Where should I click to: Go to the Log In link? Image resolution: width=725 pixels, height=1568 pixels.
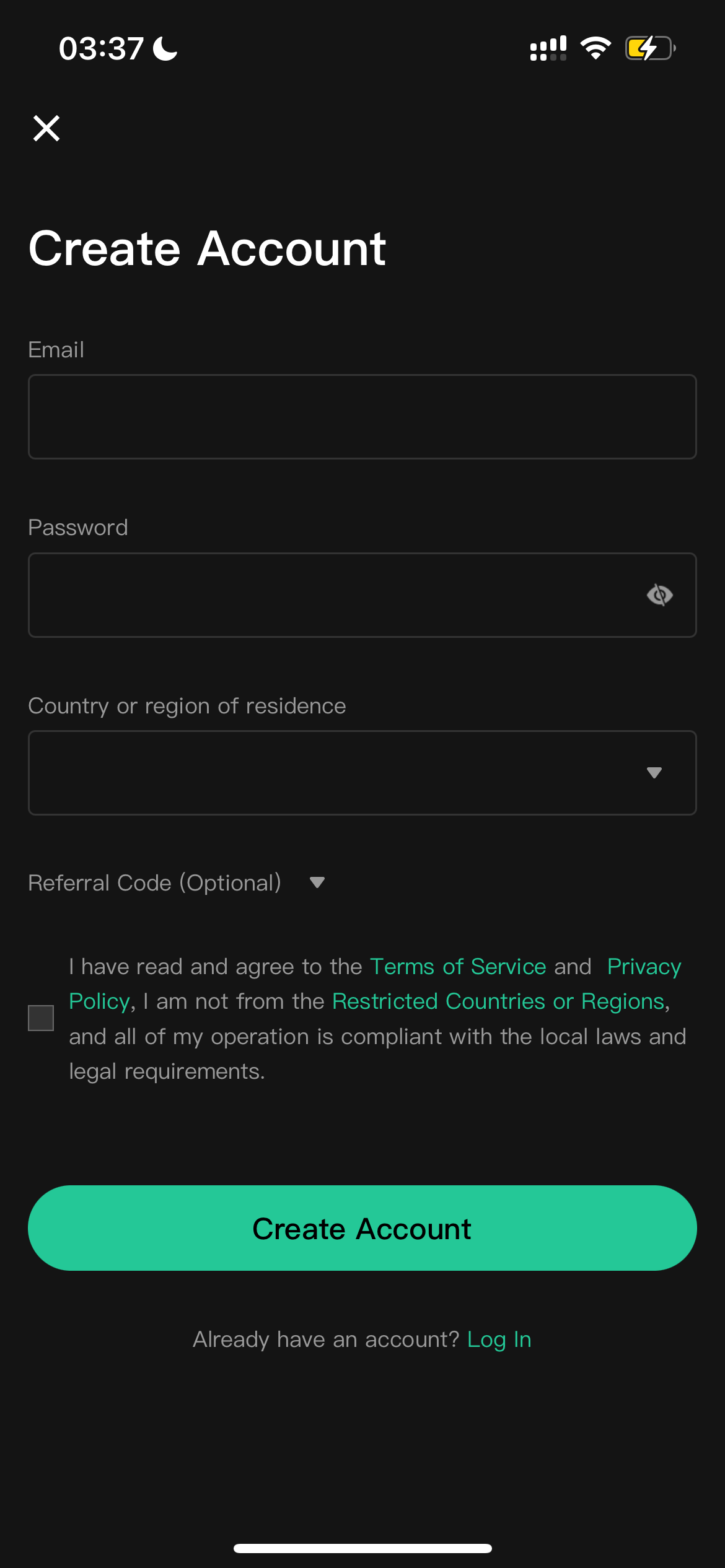pos(499,1339)
